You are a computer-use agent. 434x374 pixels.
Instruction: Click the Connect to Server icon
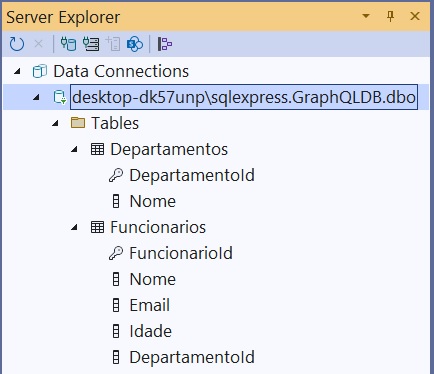(91, 44)
